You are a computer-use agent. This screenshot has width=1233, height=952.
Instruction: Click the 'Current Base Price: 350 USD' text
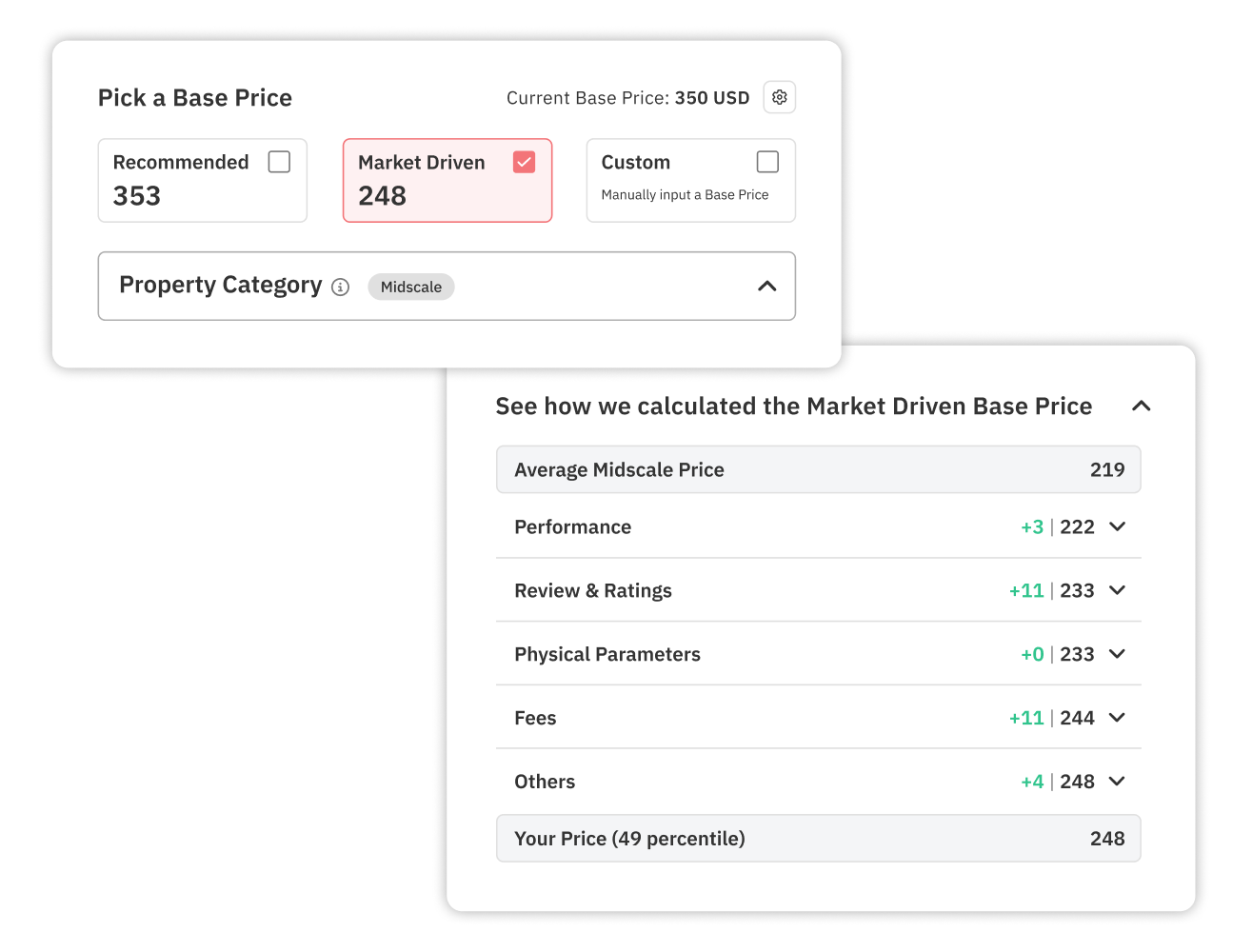[x=628, y=98]
